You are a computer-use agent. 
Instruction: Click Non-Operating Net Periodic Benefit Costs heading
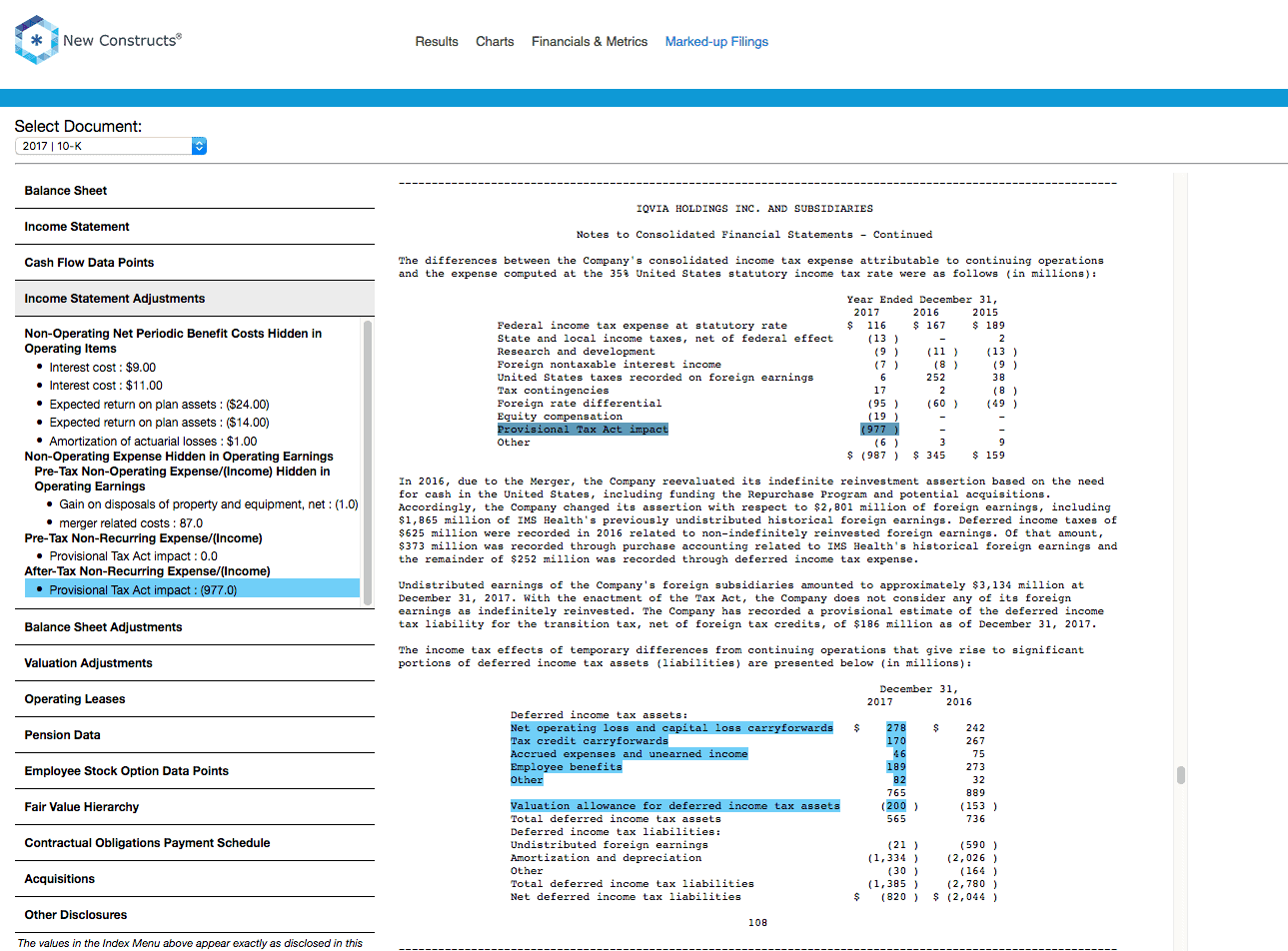[173, 341]
